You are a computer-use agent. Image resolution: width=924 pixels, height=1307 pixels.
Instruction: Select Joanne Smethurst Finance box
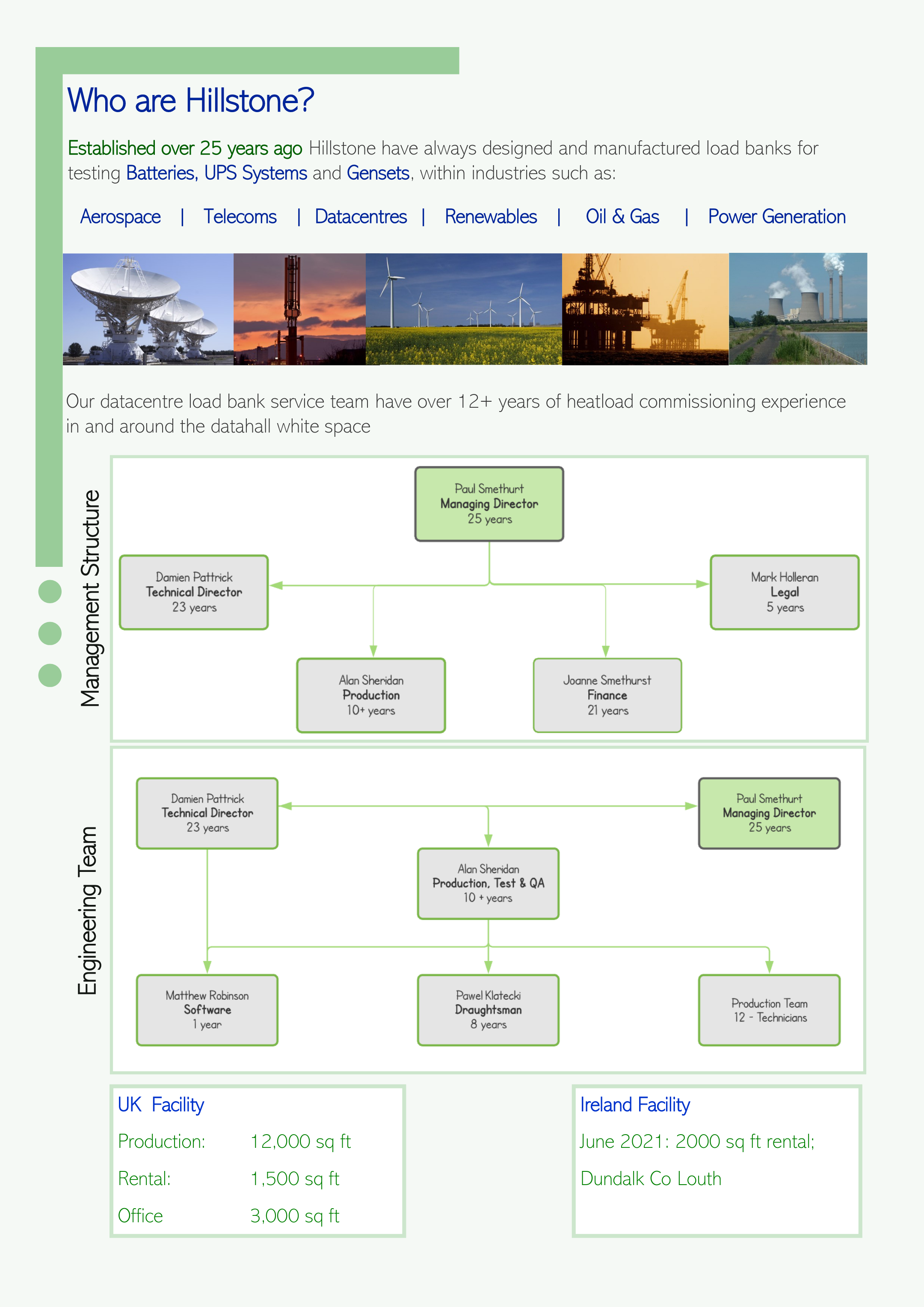click(x=607, y=695)
